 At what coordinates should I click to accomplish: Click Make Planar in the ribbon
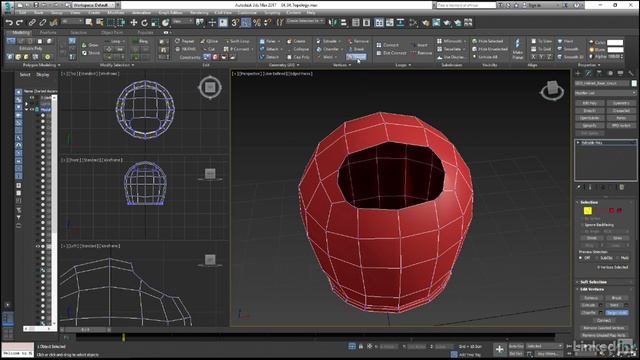click(x=518, y=49)
